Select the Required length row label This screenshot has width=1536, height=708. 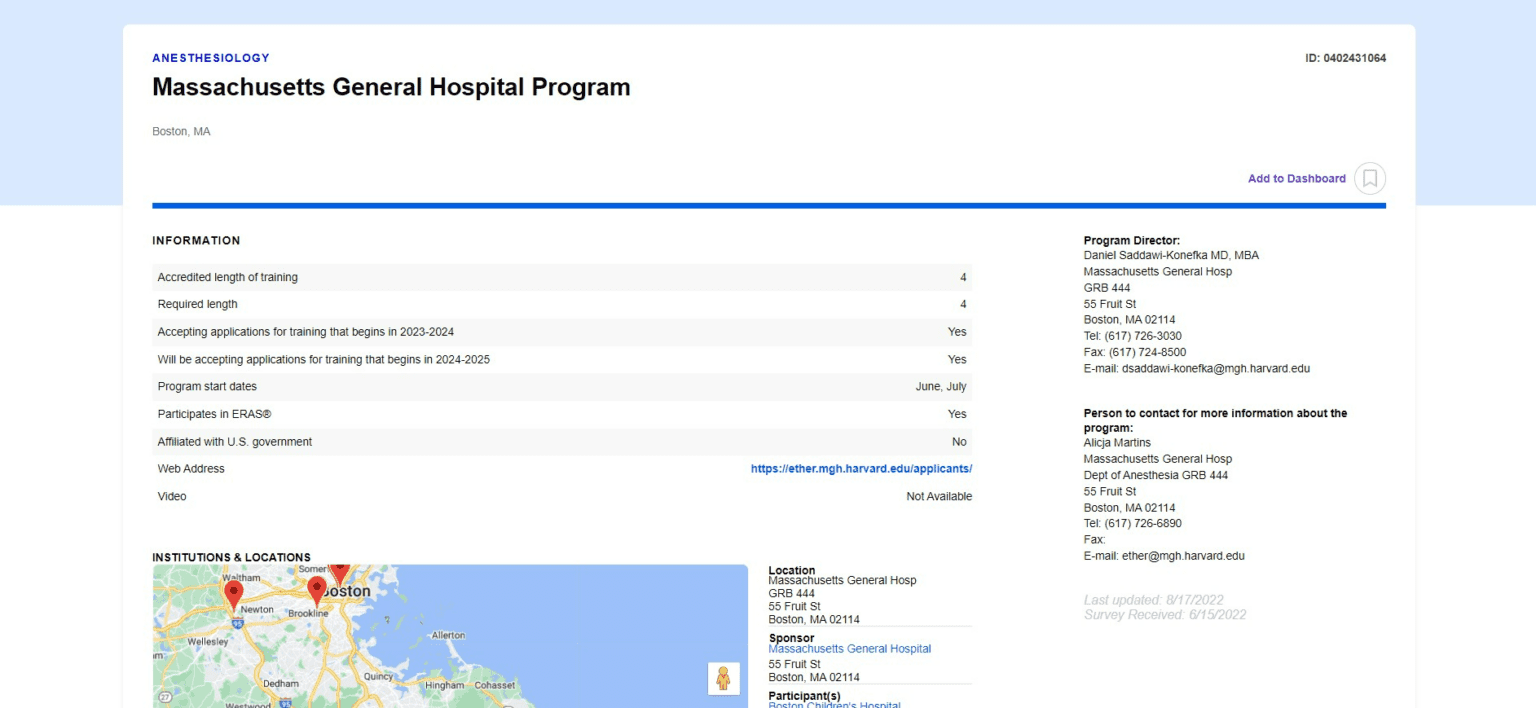pyautogui.click(x=197, y=304)
